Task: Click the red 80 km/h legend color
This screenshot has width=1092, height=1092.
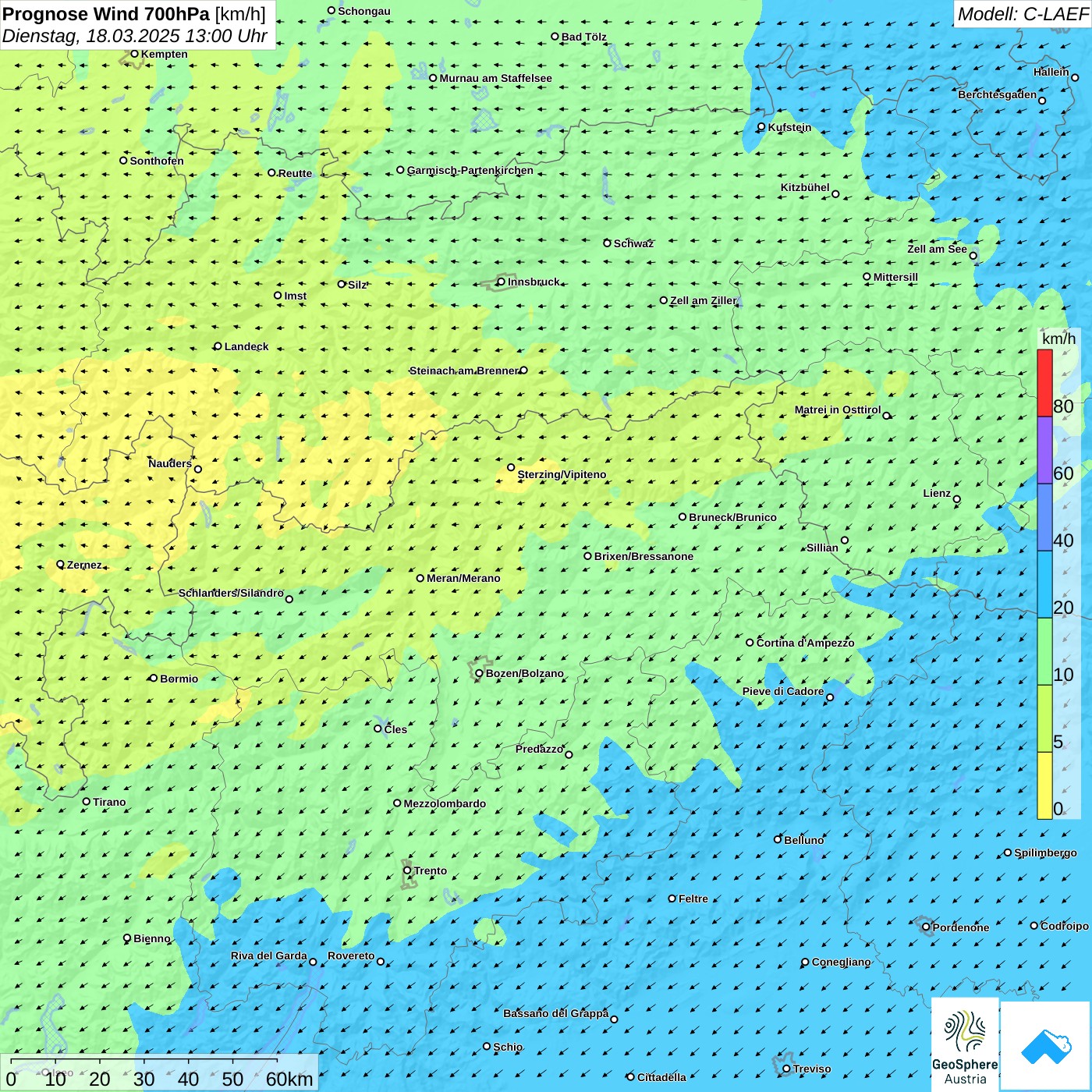Action: (1044, 383)
